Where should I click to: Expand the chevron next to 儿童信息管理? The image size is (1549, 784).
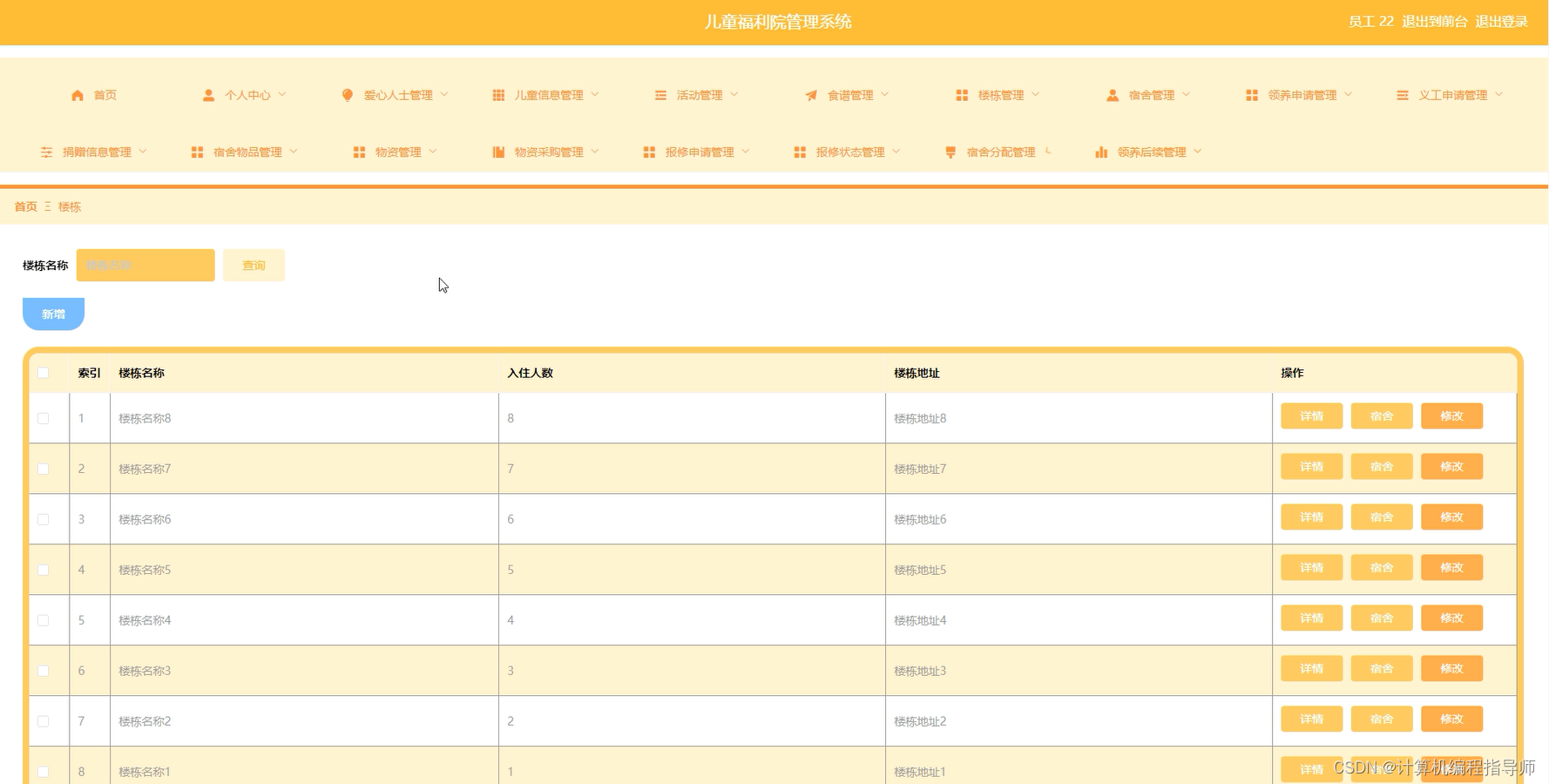595,94
